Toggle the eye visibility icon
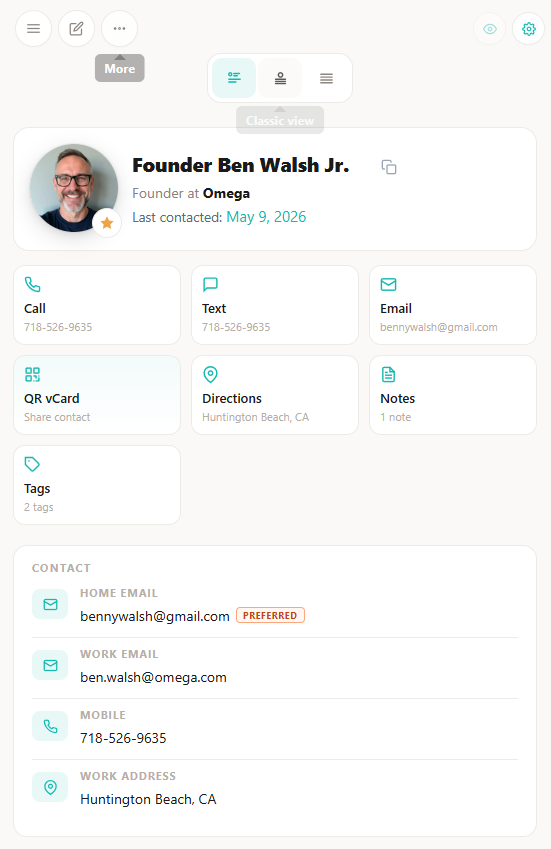Viewport: 551px width, 849px height. click(490, 29)
